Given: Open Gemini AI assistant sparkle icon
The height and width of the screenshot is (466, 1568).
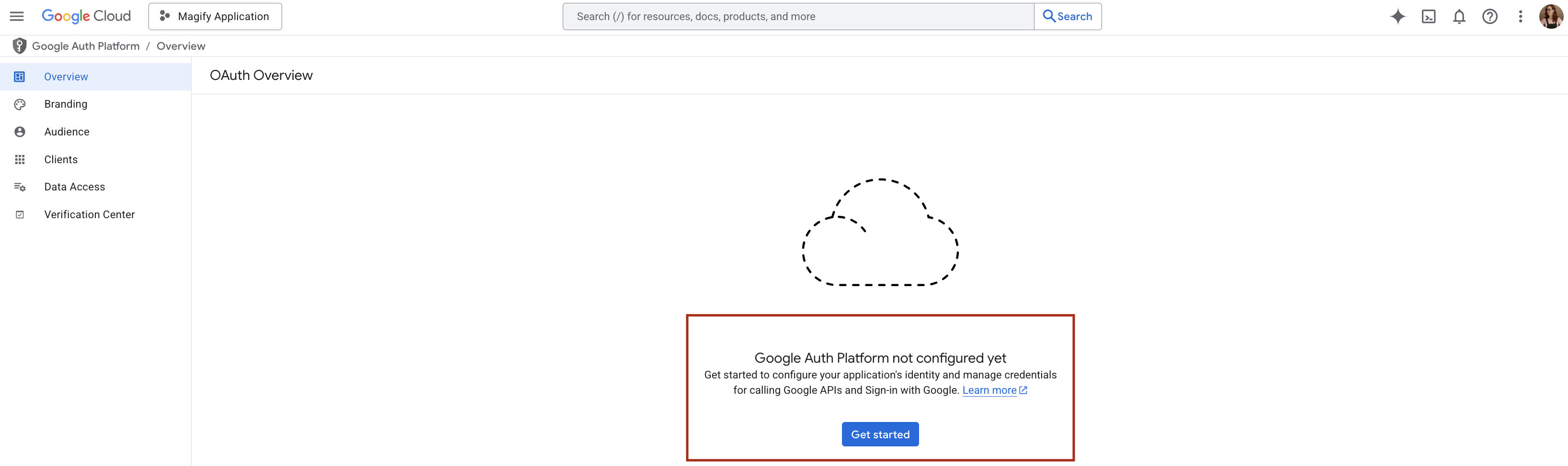Looking at the screenshot, I should click(x=1398, y=16).
